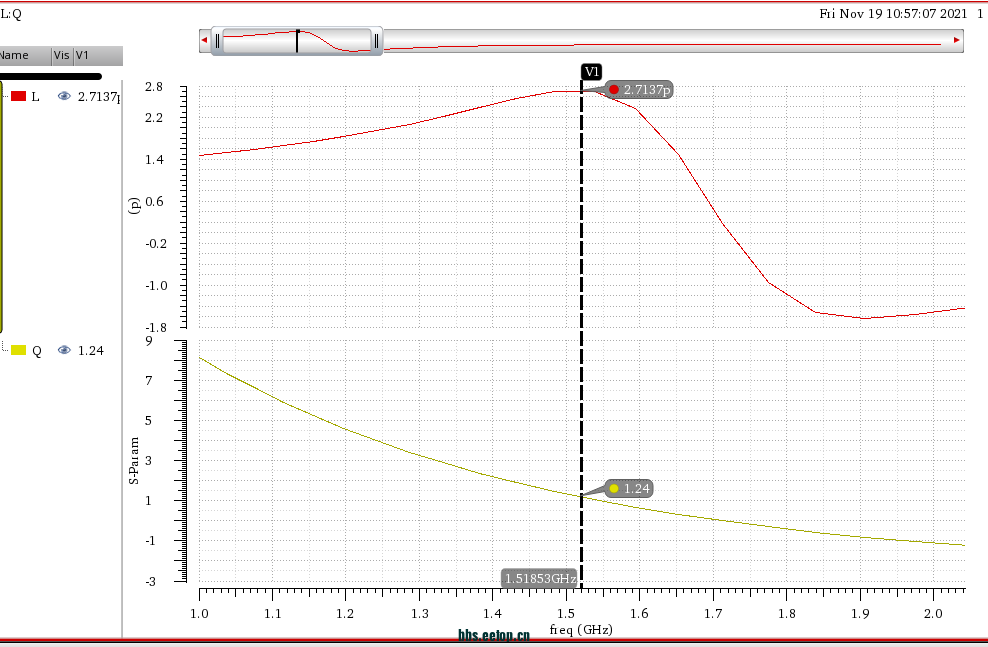The image size is (988, 647).
Task: Click the 2.7137p marker value bubble
Action: [x=638, y=89]
